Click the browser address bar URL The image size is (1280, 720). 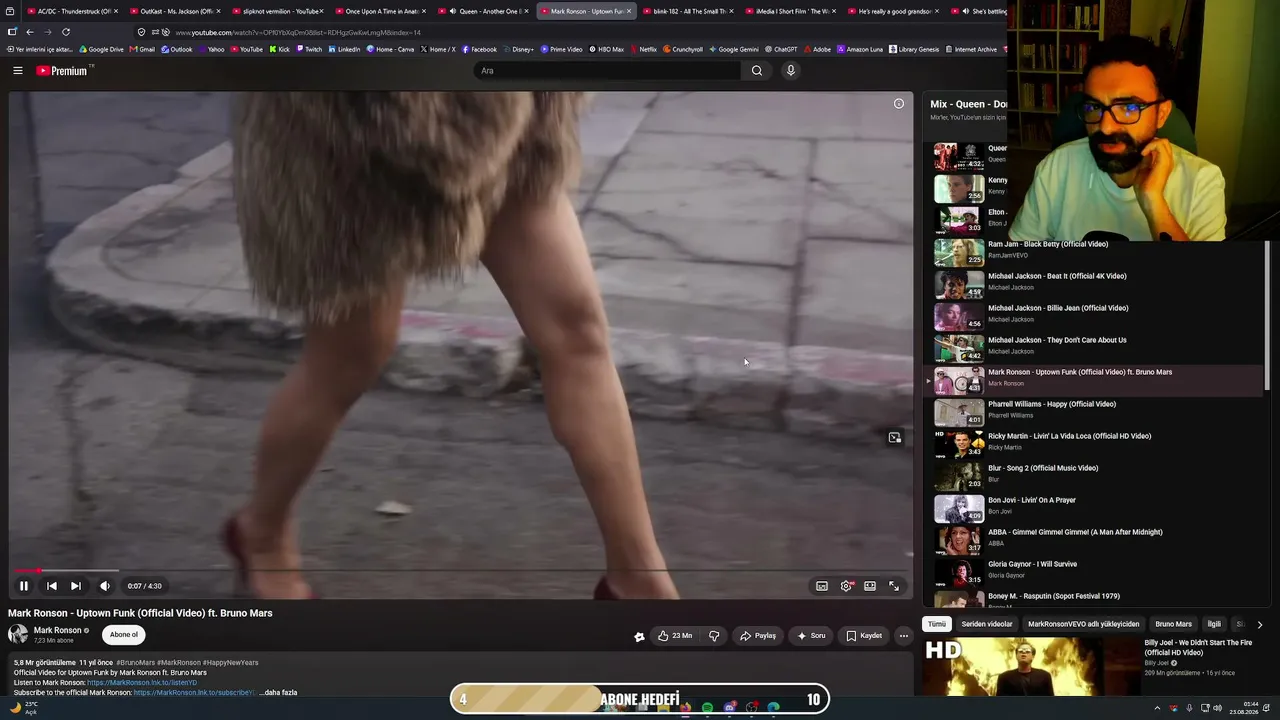pyautogui.click(x=298, y=32)
